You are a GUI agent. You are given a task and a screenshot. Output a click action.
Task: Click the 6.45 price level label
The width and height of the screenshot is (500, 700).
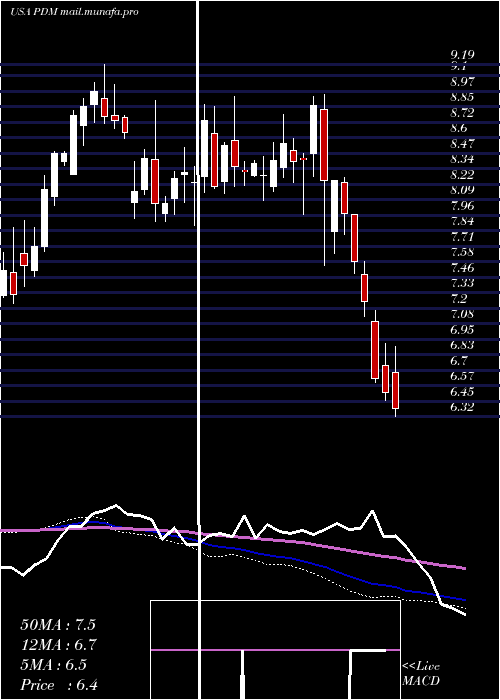coord(462,392)
